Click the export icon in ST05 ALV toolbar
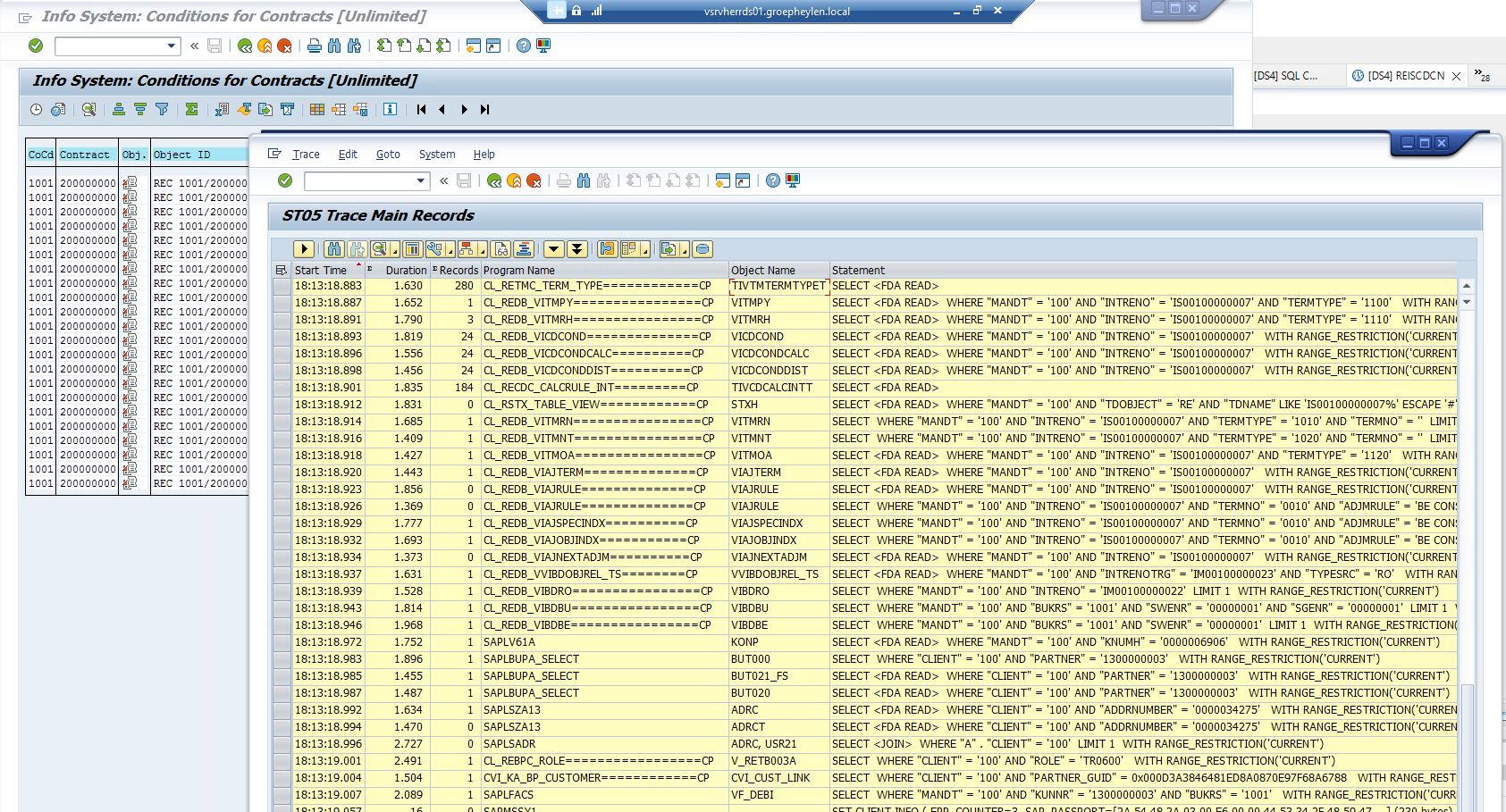Image resolution: width=1506 pixels, height=812 pixels. click(x=669, y=249)
